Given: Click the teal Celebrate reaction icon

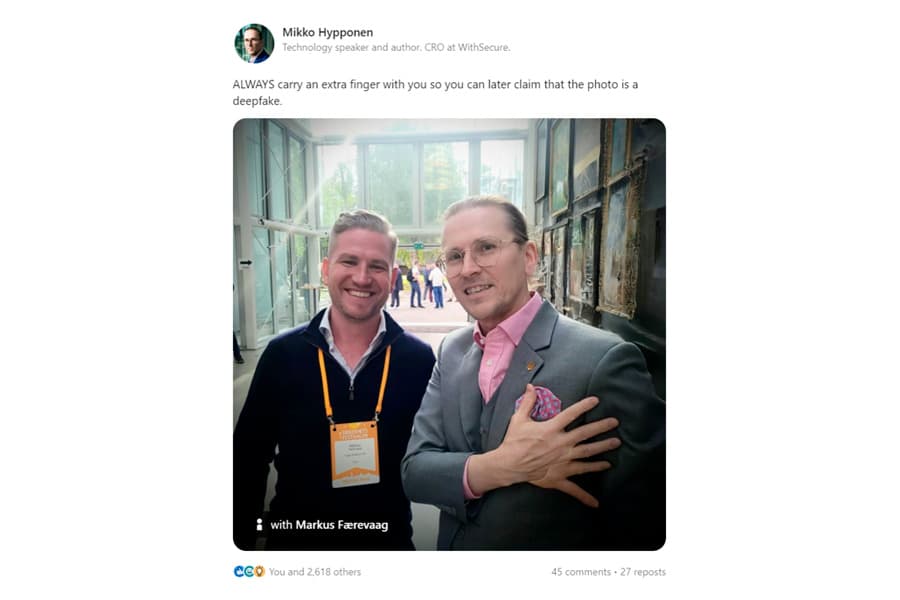Looking at the screenshot, I should 249,571.
